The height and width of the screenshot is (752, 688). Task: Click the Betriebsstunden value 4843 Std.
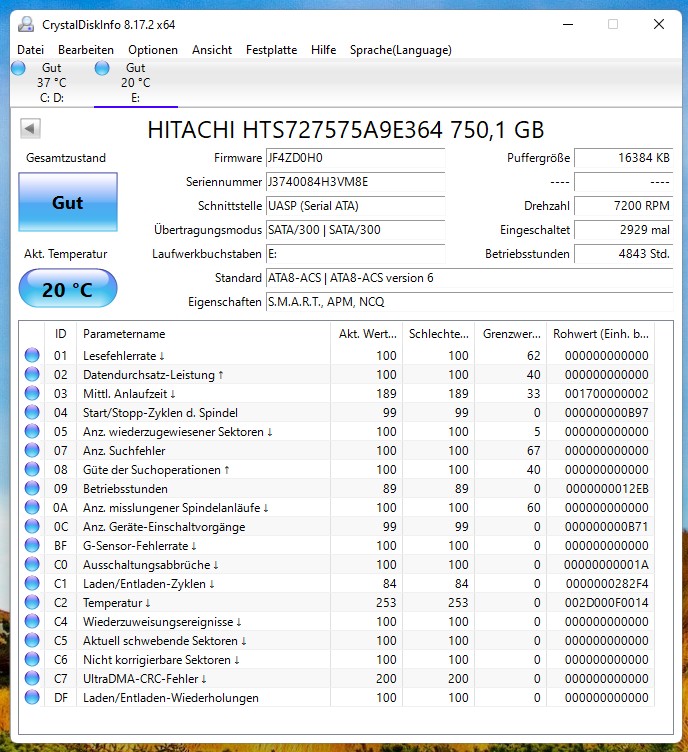click(623, 254)
